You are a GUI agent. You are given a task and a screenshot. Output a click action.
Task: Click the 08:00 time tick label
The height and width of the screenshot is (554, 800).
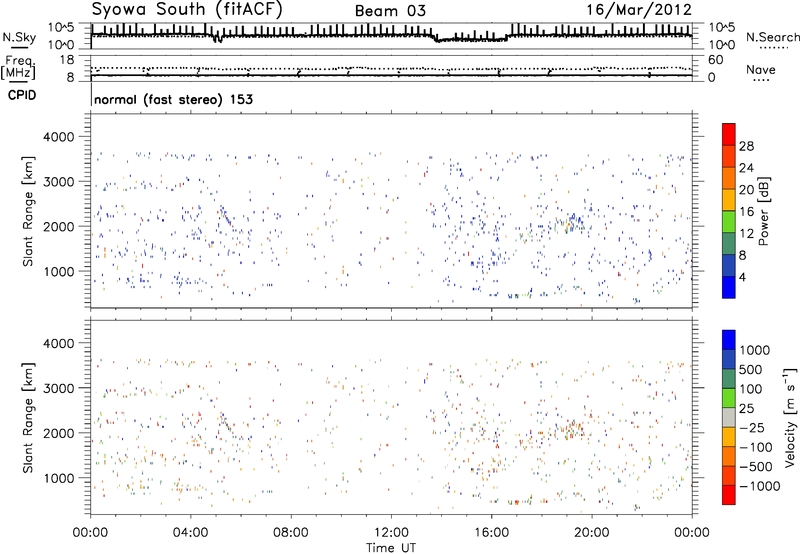[291, 533]
